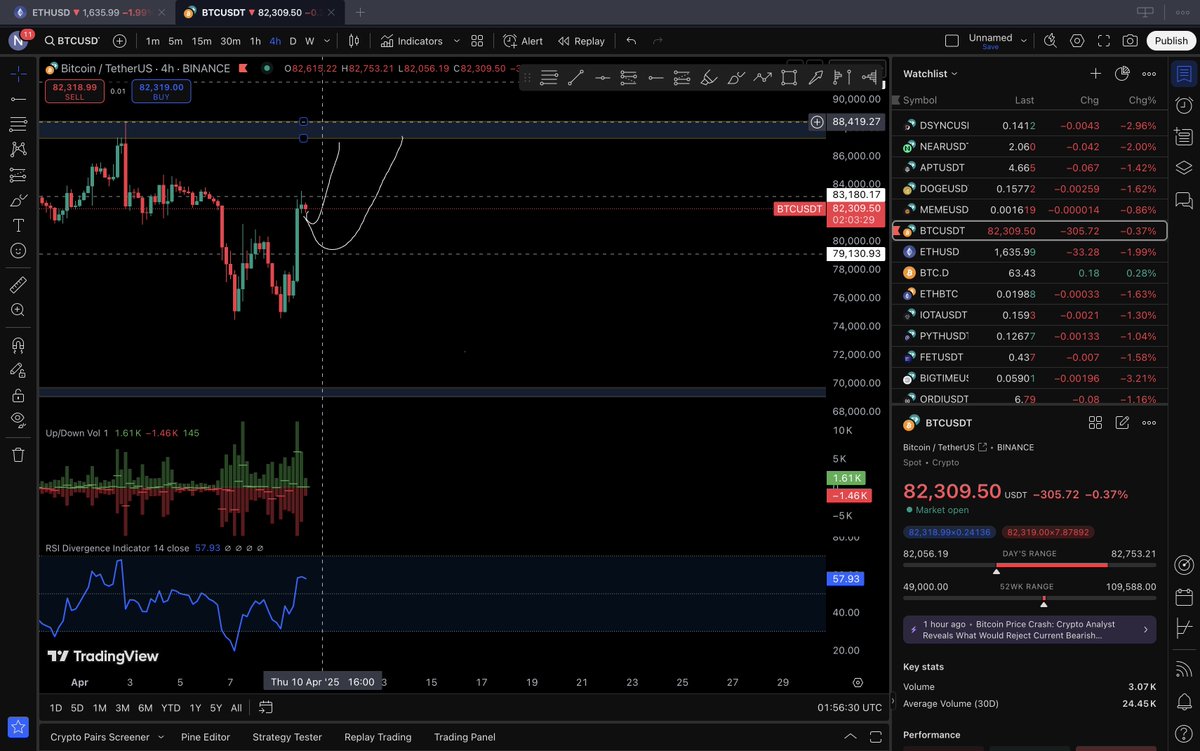The height and width of the screenshot is (751, 1200).
Task: Start bar Replay mode
Action: click(x=581, y=41)
